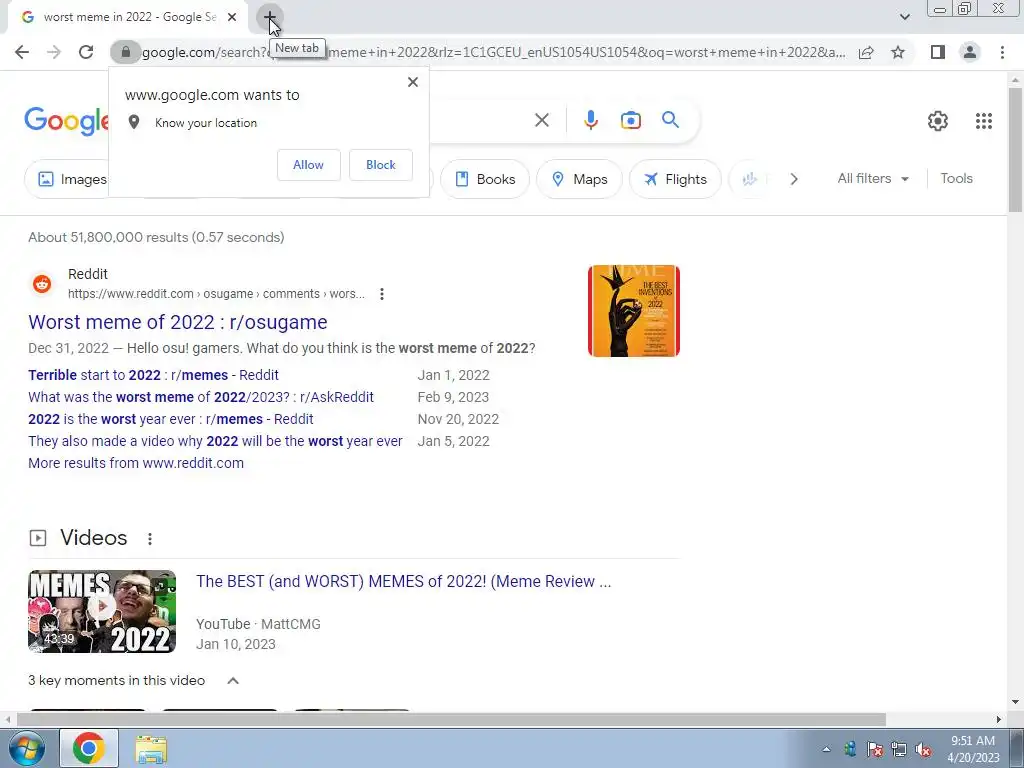
Task: Switch to the Flights filter
Action: point(675,179)
